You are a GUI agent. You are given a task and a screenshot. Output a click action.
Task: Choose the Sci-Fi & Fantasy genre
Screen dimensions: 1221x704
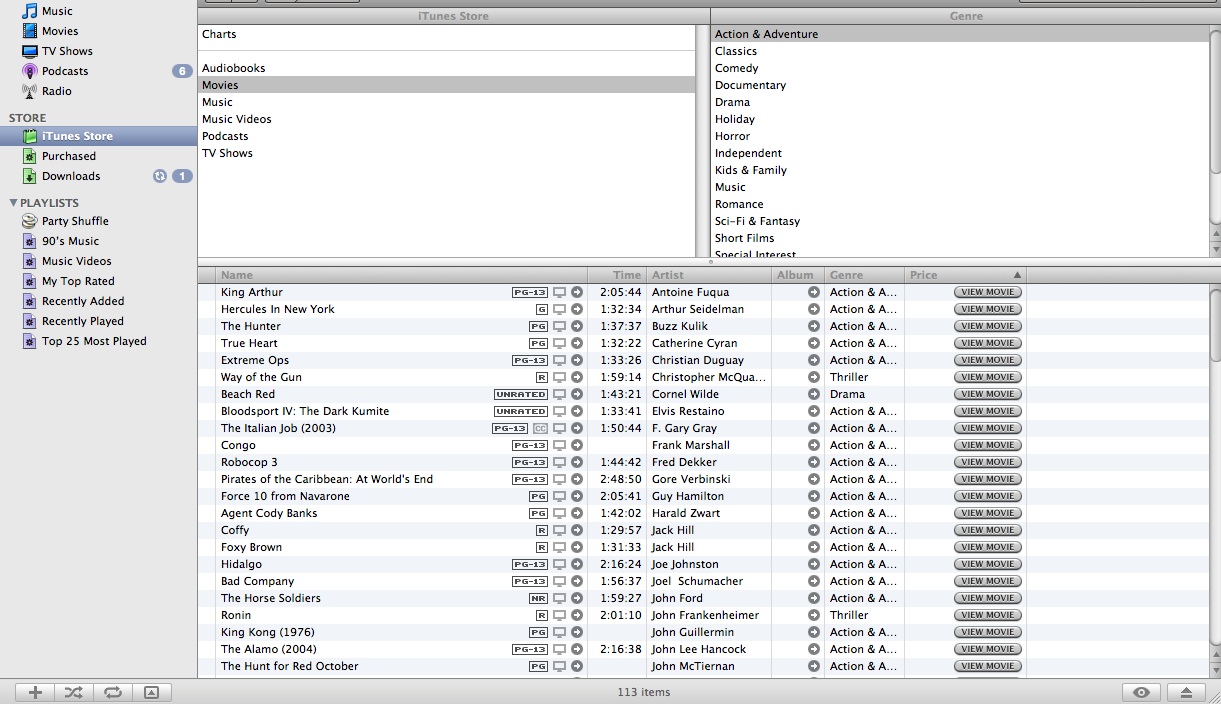point(960,221)
